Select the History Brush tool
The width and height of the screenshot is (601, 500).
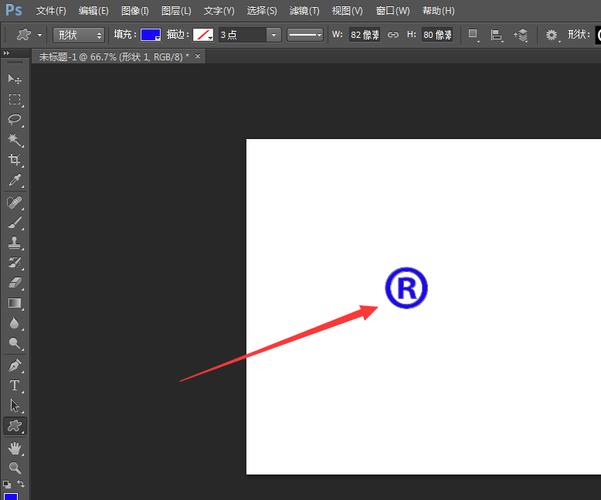tap(15, 263)
